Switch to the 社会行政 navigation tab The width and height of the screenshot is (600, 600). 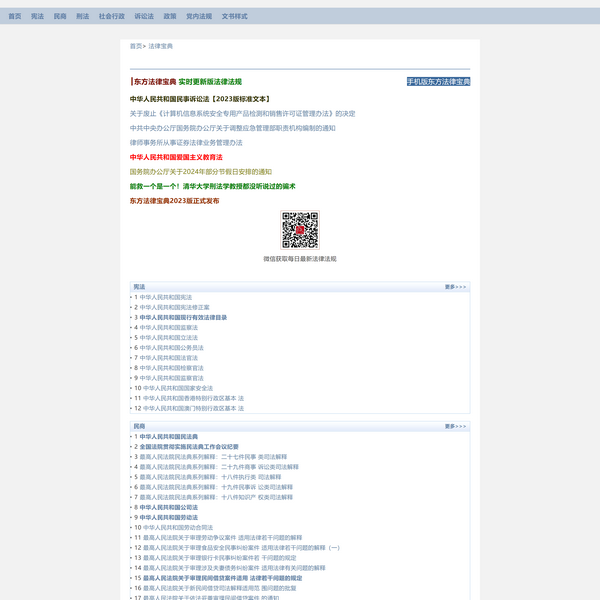click(x=112, y=17)
